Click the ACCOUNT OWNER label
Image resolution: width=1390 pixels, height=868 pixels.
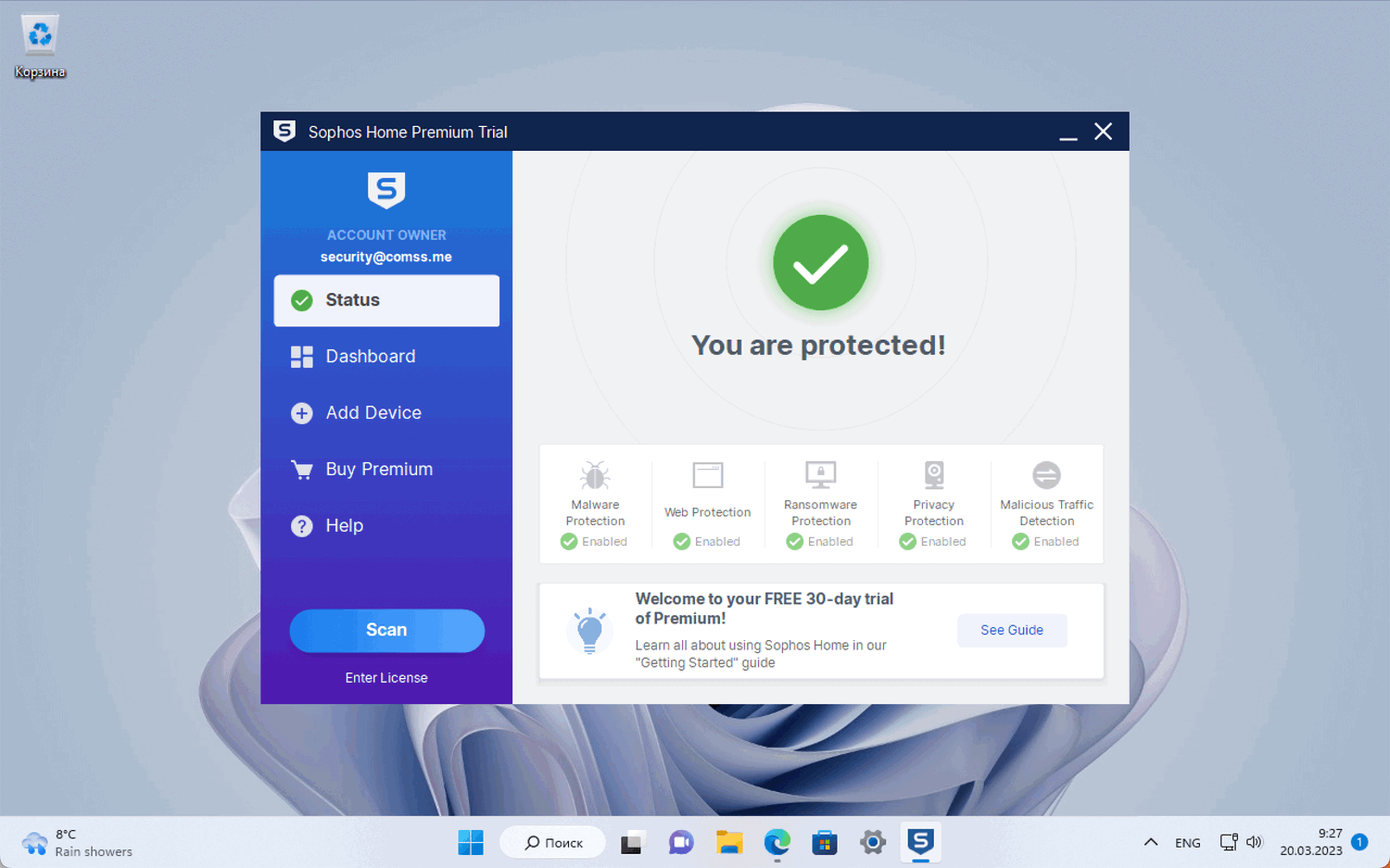[x=386, y=235]
